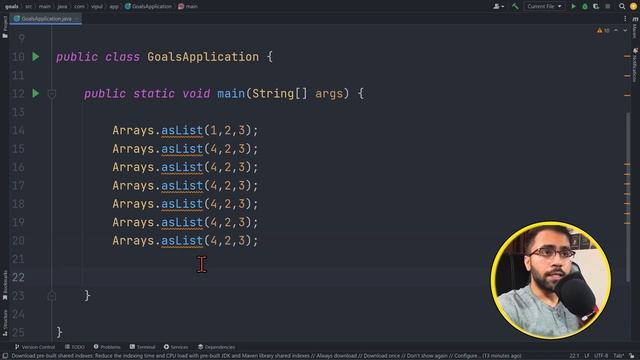The image size is (640, 360).
Task: Open Maven tool window
Action: [635, 28]
